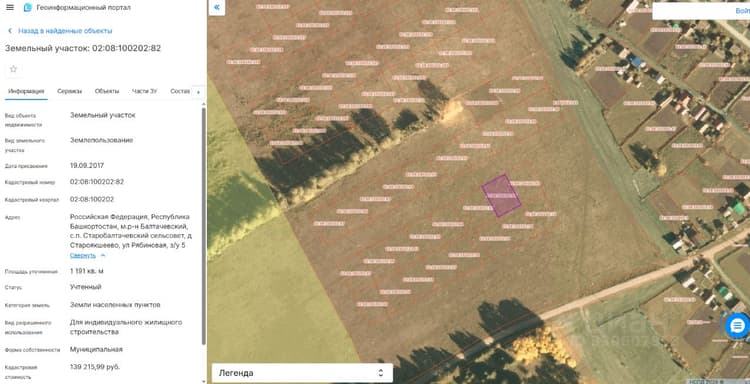This screenshot has width=750, height=384.
Task: Open the hamburger menu
Action: click(10, 8)
